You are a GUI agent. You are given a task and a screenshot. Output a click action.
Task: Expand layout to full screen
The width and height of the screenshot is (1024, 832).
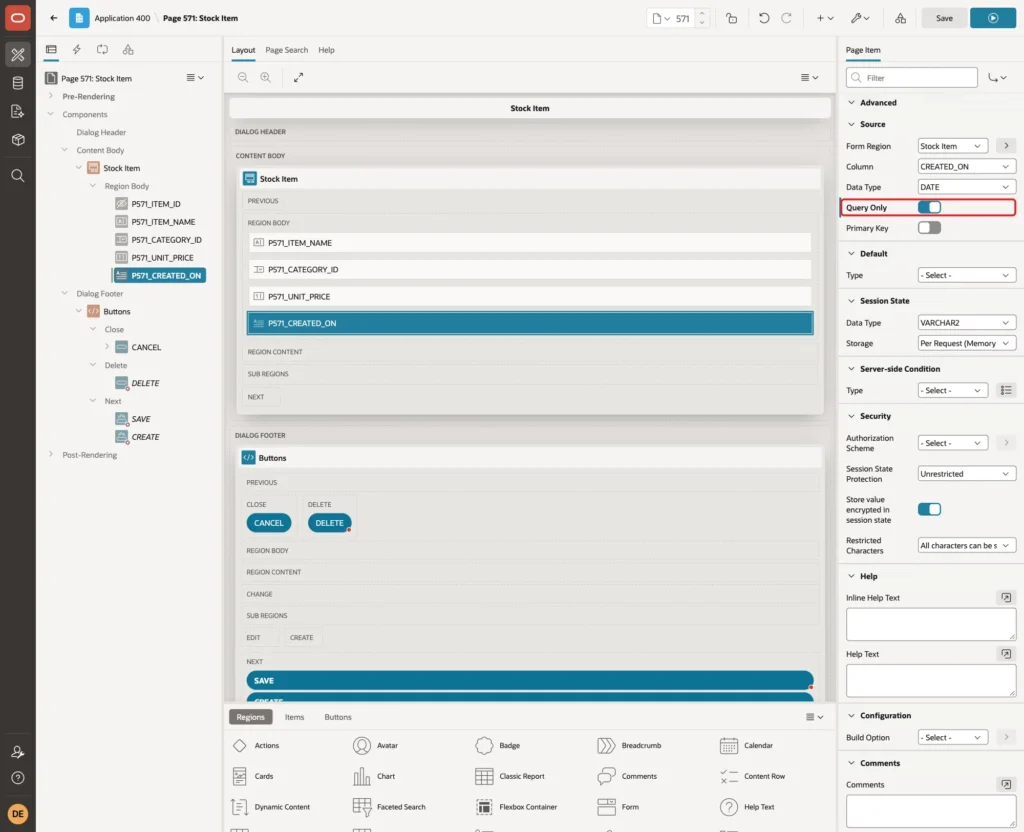[x=298, y=78]
